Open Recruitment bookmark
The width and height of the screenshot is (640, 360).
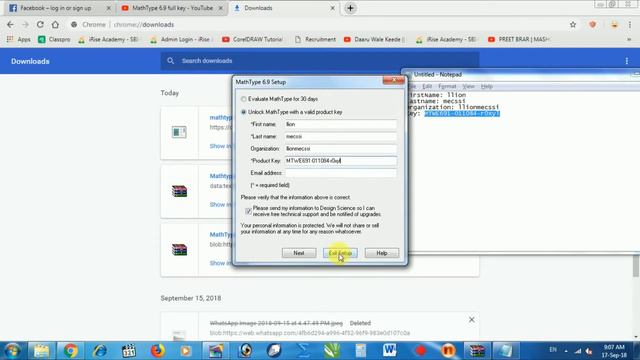(315, 40)
